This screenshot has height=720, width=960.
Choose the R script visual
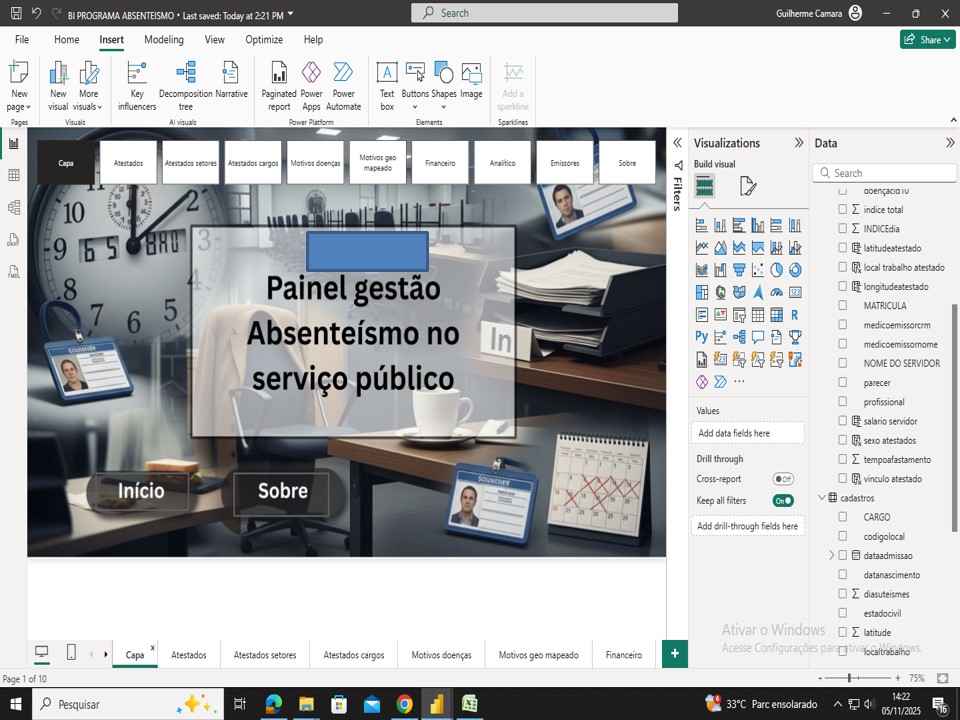pyautogui.click(x=795, y=314)
